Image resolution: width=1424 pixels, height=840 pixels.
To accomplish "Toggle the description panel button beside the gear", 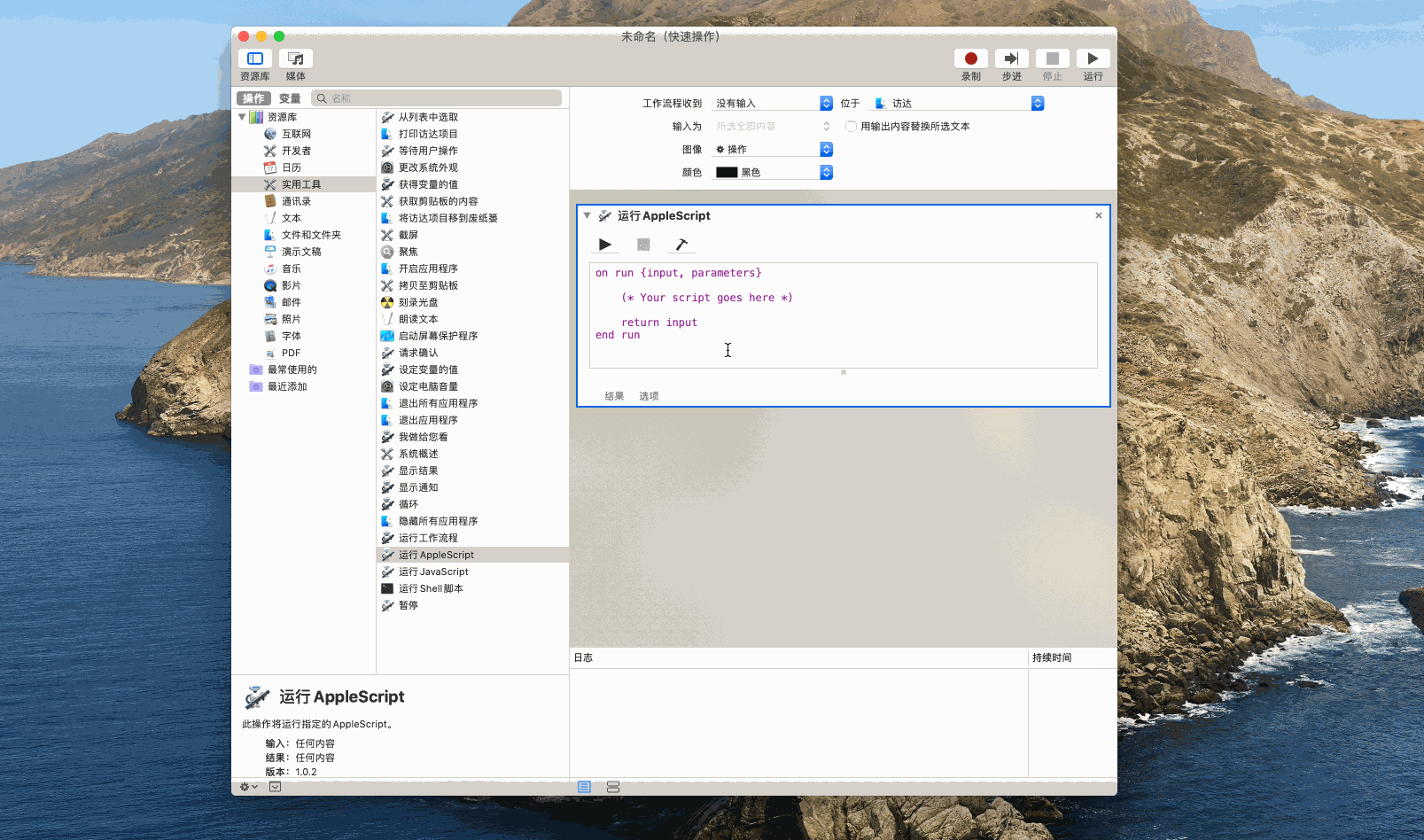I will 276,787.
